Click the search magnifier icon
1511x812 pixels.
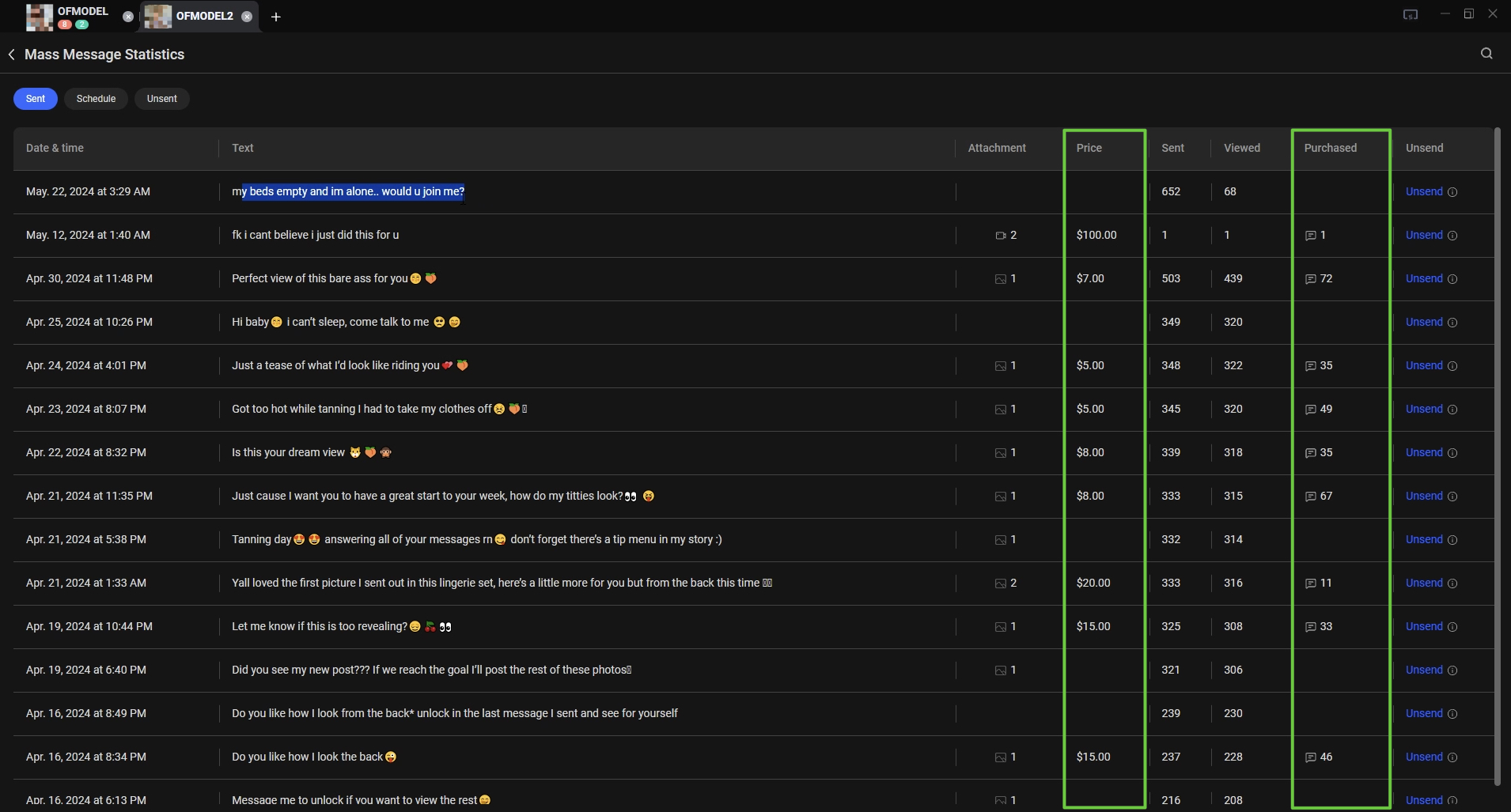point(1486,54)
